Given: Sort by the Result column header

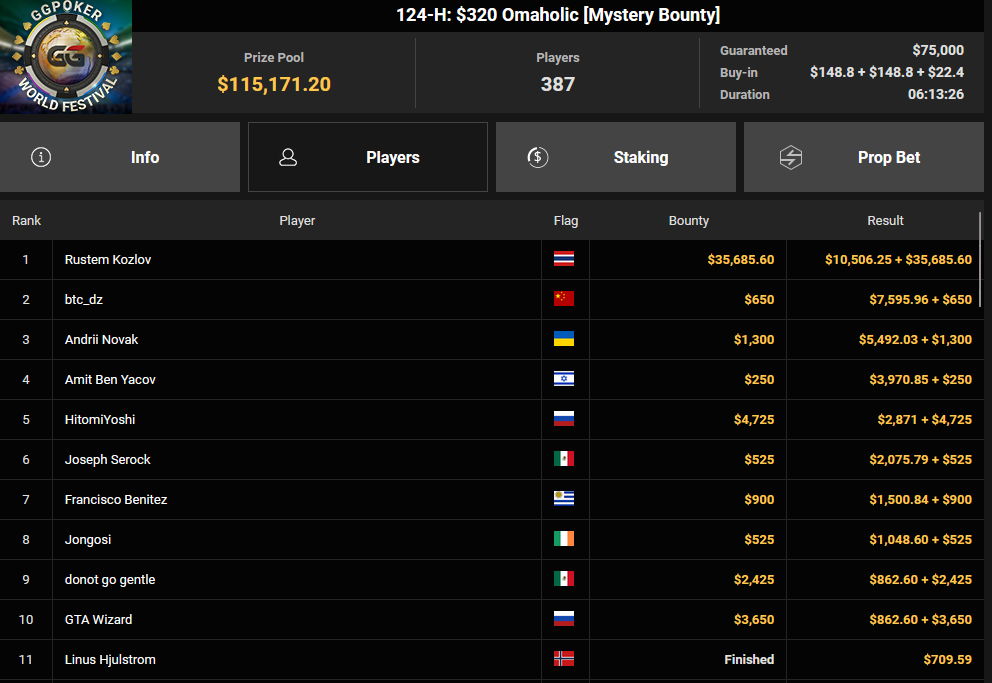Looking at the screenshot, I should pyautogui.click(x=885, y=220).
